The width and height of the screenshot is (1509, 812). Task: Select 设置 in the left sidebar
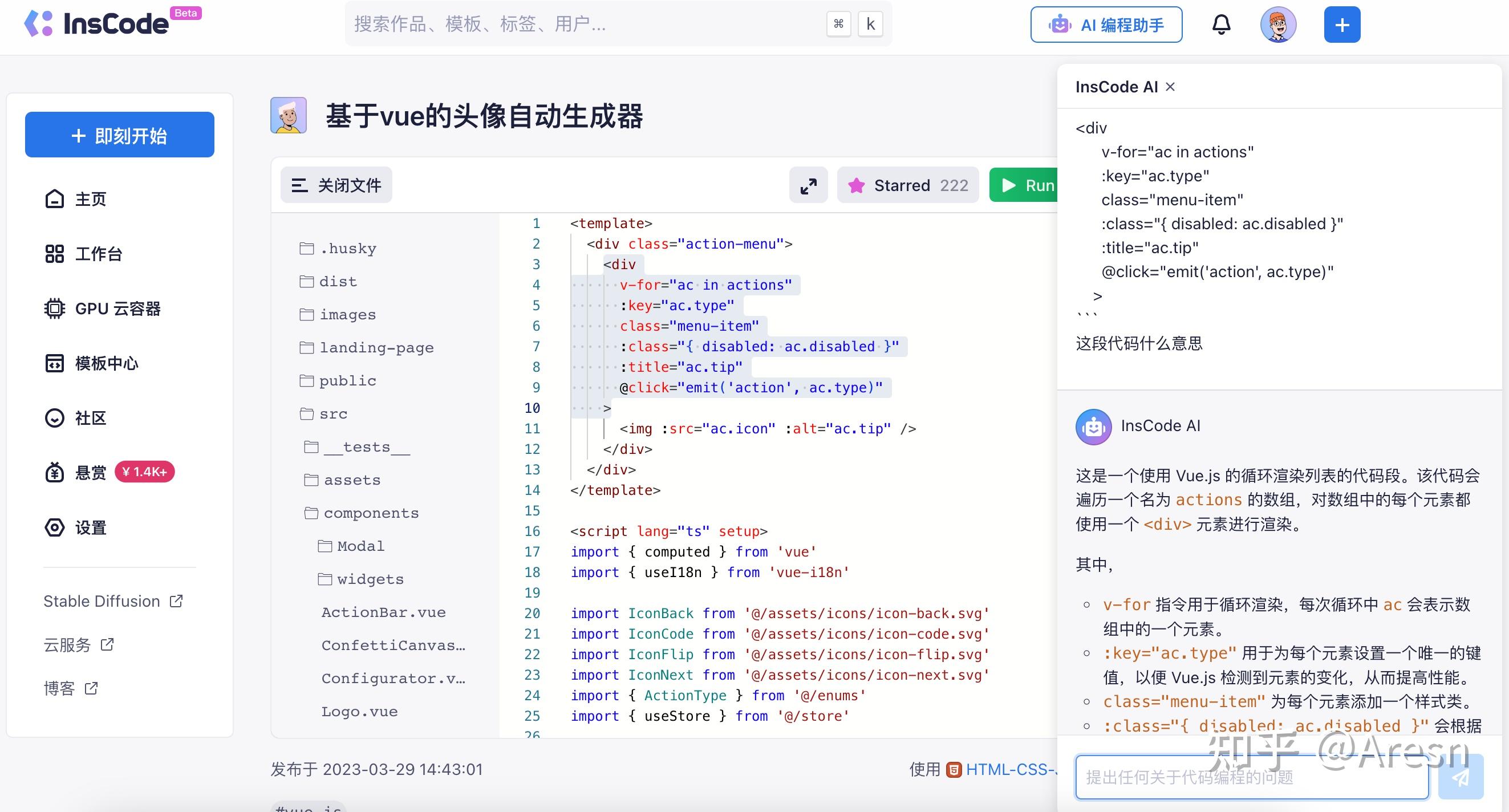tap(90, 527)
